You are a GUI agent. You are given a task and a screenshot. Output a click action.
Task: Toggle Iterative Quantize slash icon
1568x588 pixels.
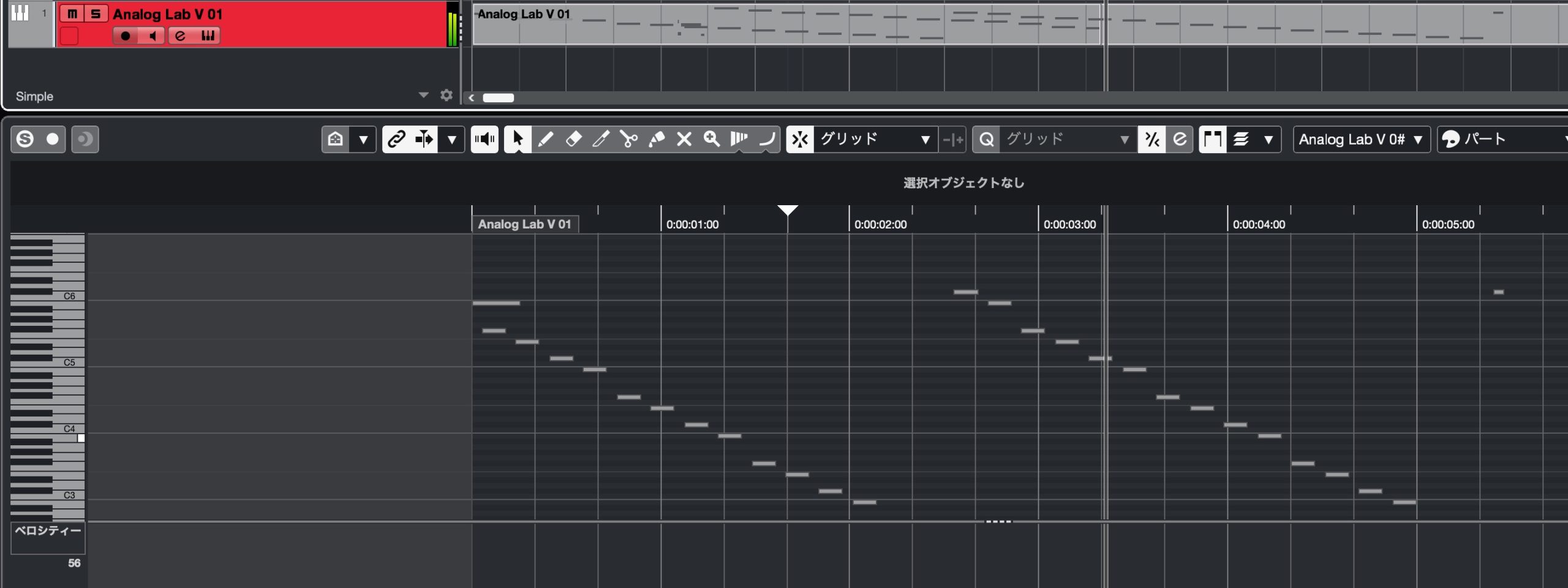pyautogui.click(x=1152, y=139)
